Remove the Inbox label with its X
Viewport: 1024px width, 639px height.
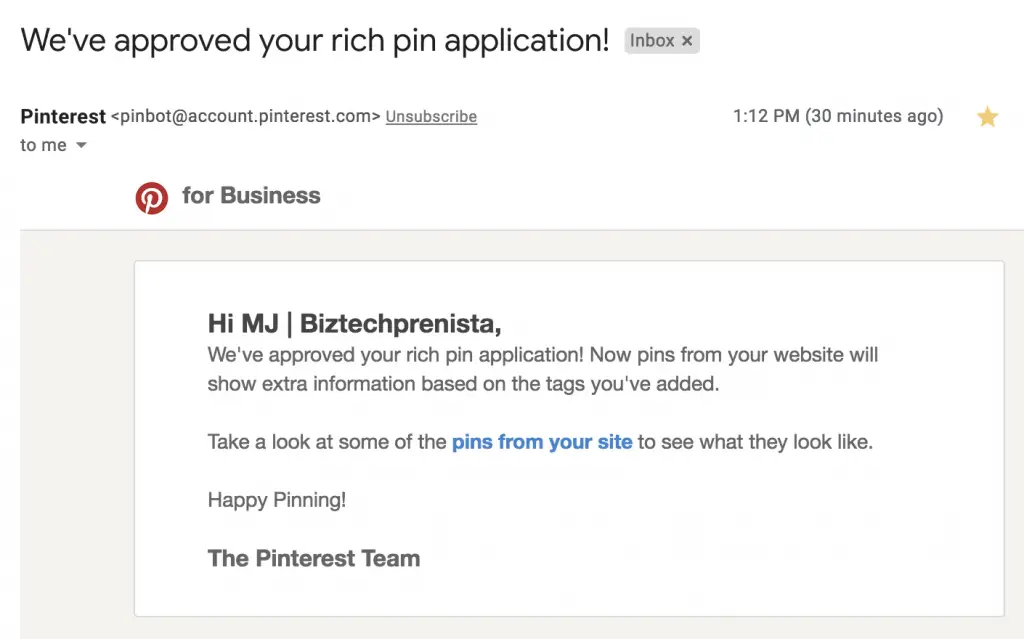point(687,41)
